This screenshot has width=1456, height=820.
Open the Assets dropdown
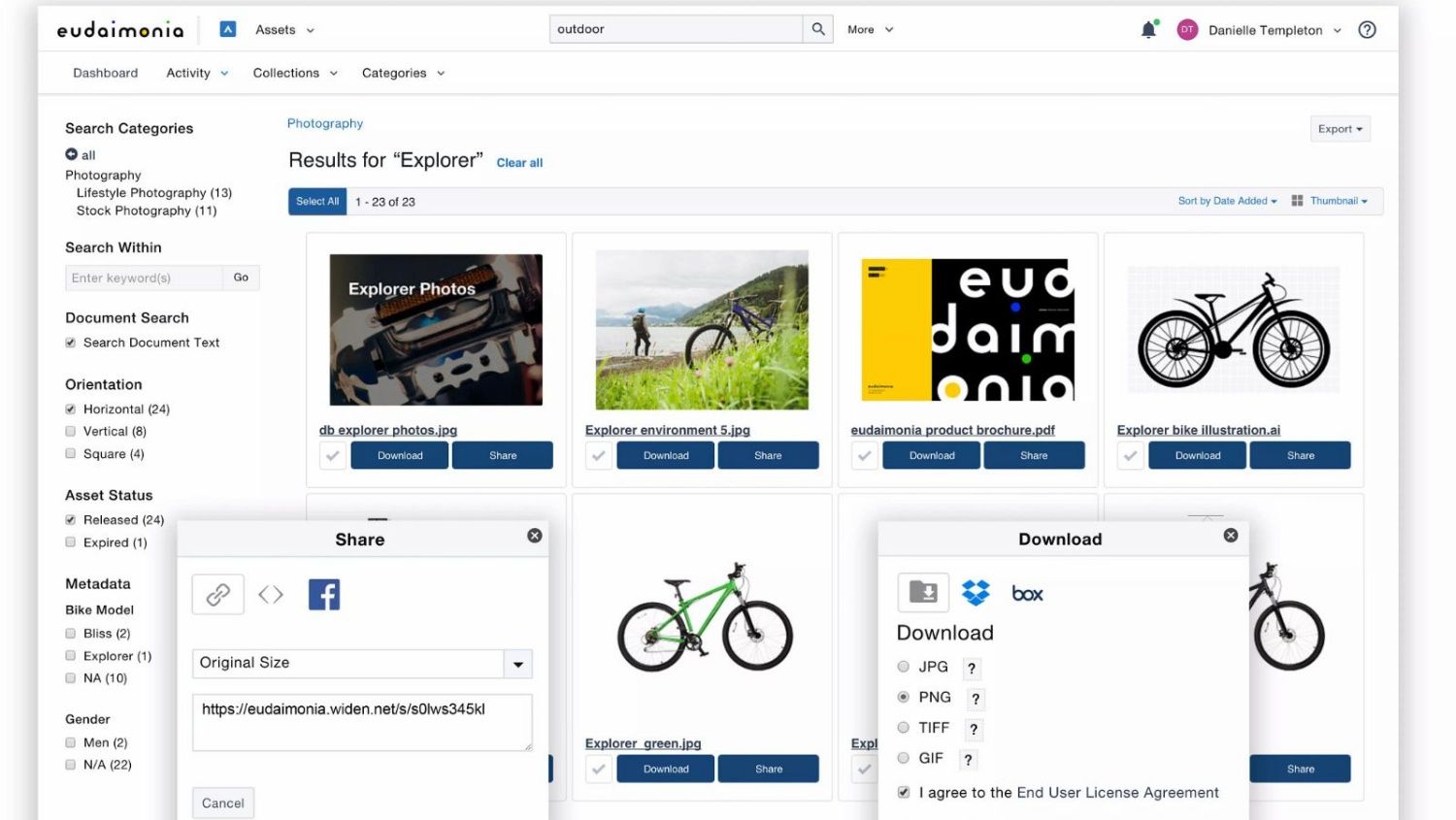[x=284, y=30]
